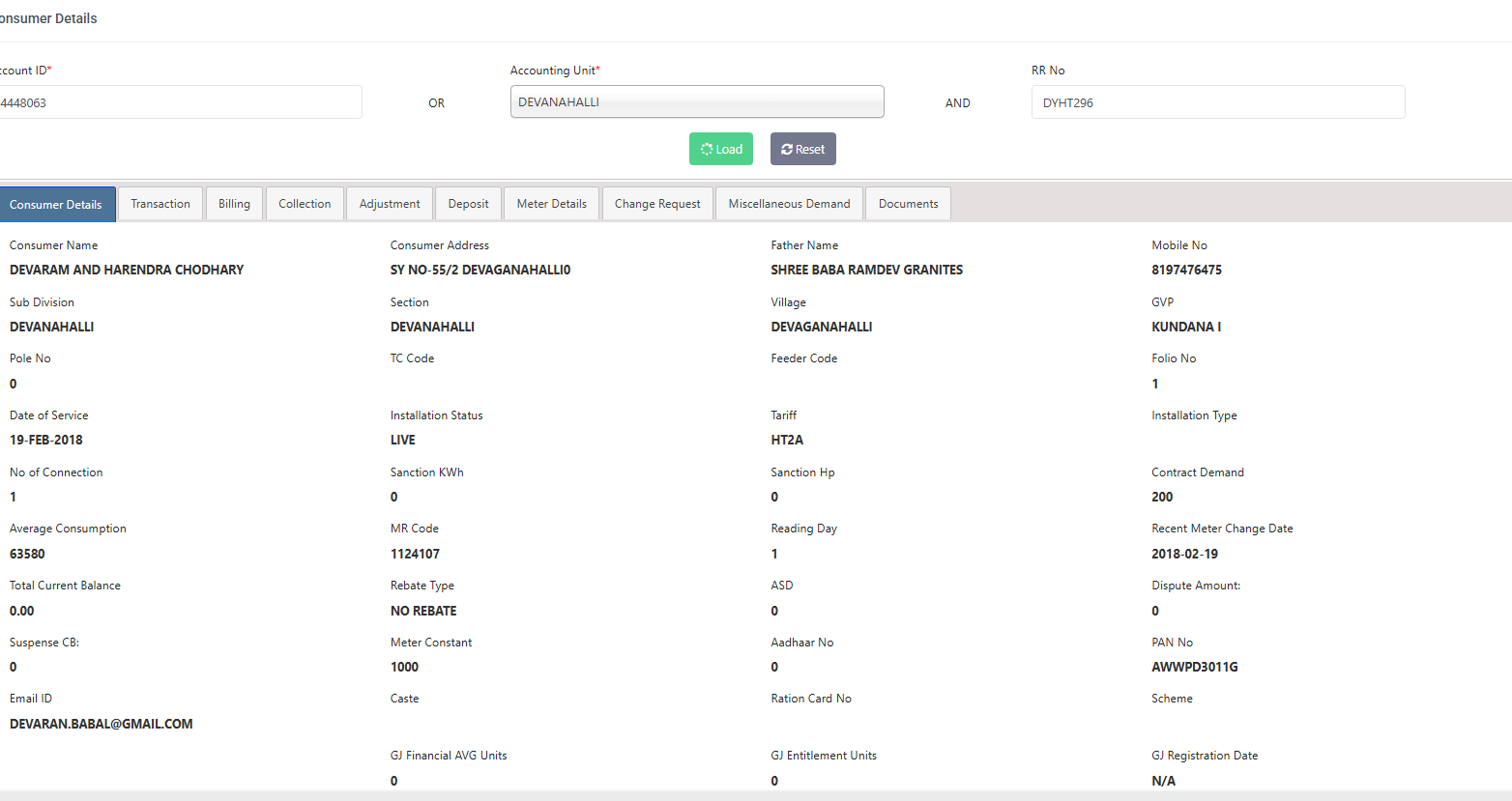Click meter constant value 1000
The image size is (1512, 801).
[404, 667]
